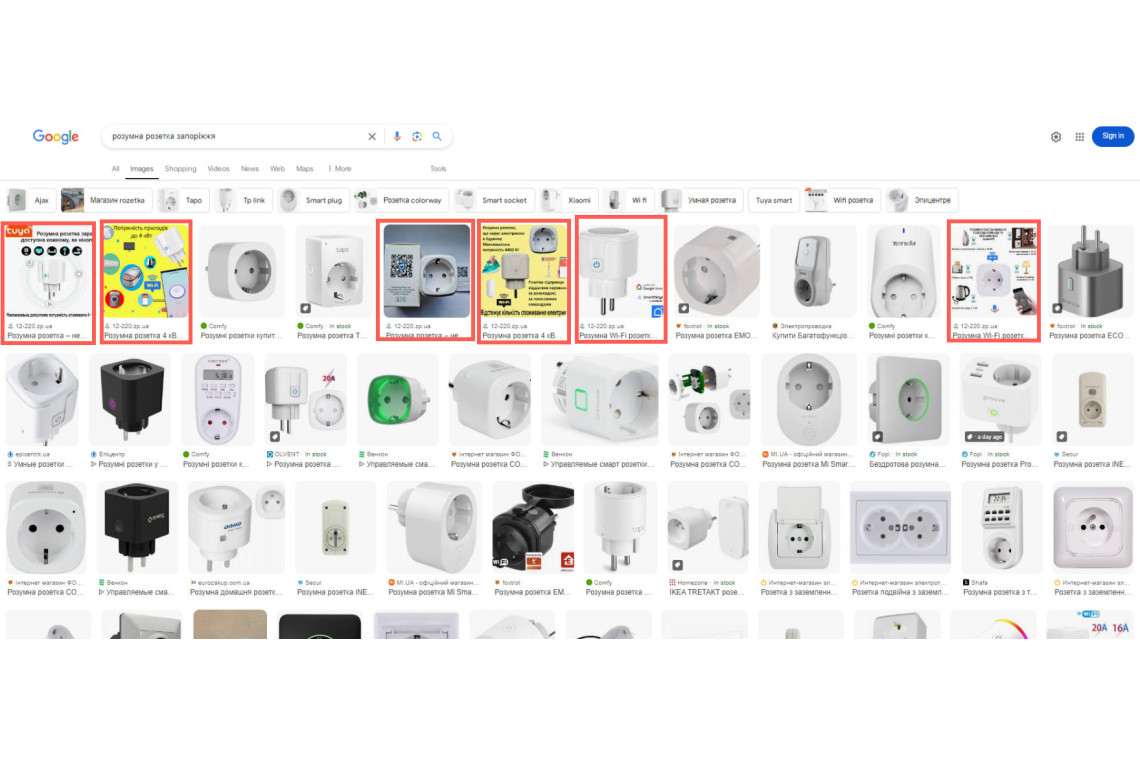The width and height of the screenshot is (1140, 760).
Task: Open the socket with QR code box thumbnail
Action: [427, 272]
